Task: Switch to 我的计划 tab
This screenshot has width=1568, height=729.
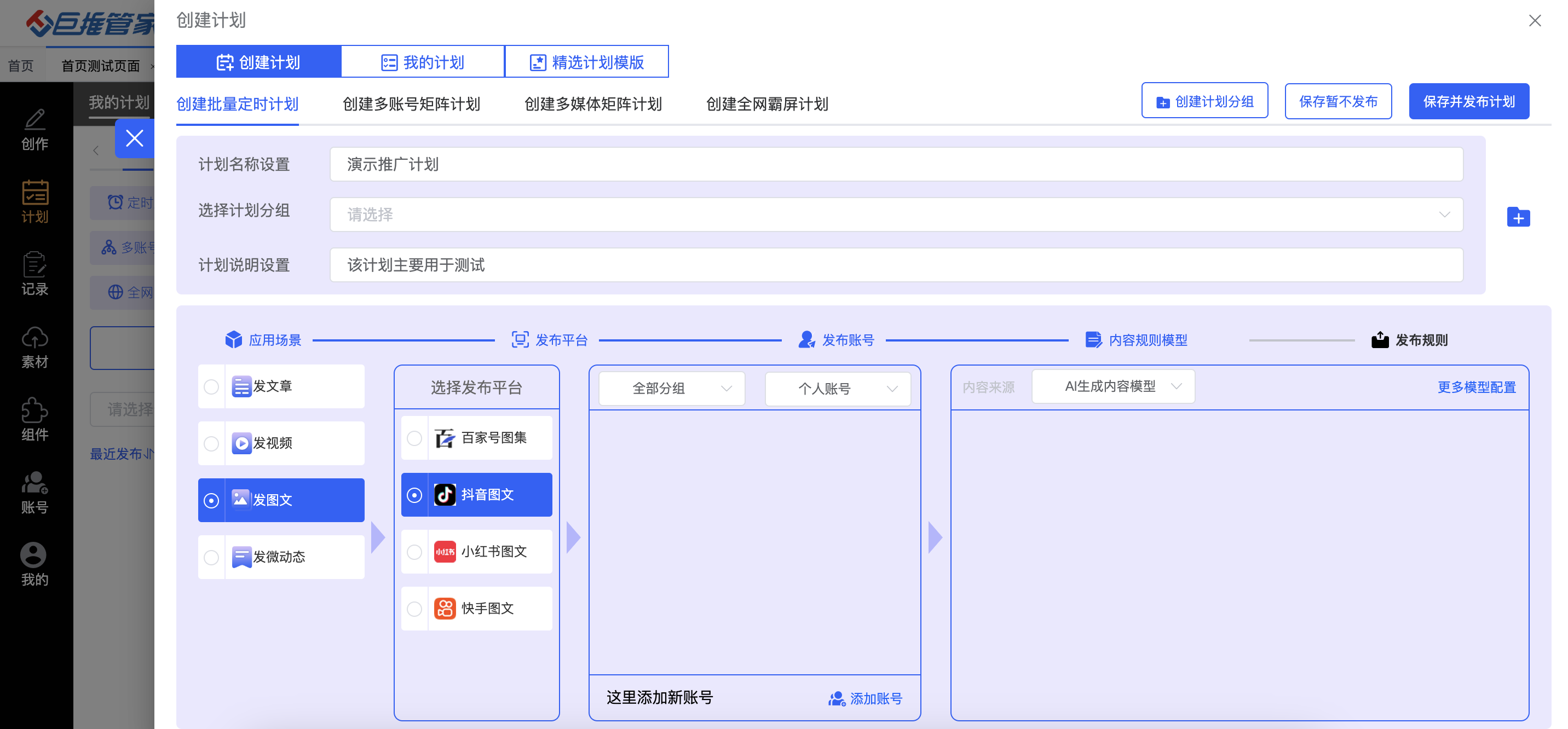Action: tap(423, 62)
